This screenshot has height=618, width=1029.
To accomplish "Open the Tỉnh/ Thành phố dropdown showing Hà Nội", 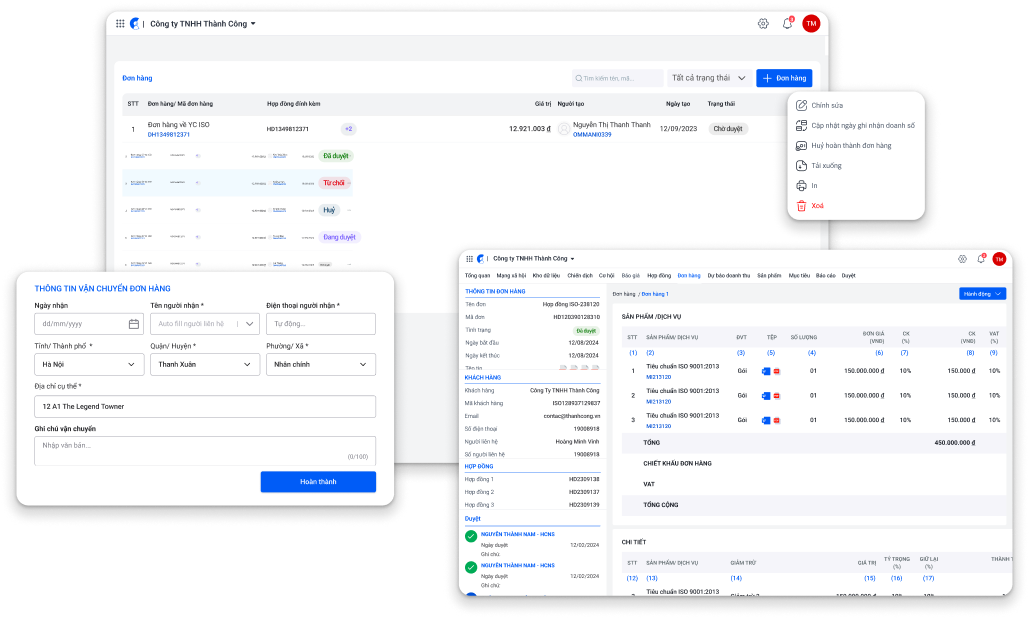I will coord(89,364).
